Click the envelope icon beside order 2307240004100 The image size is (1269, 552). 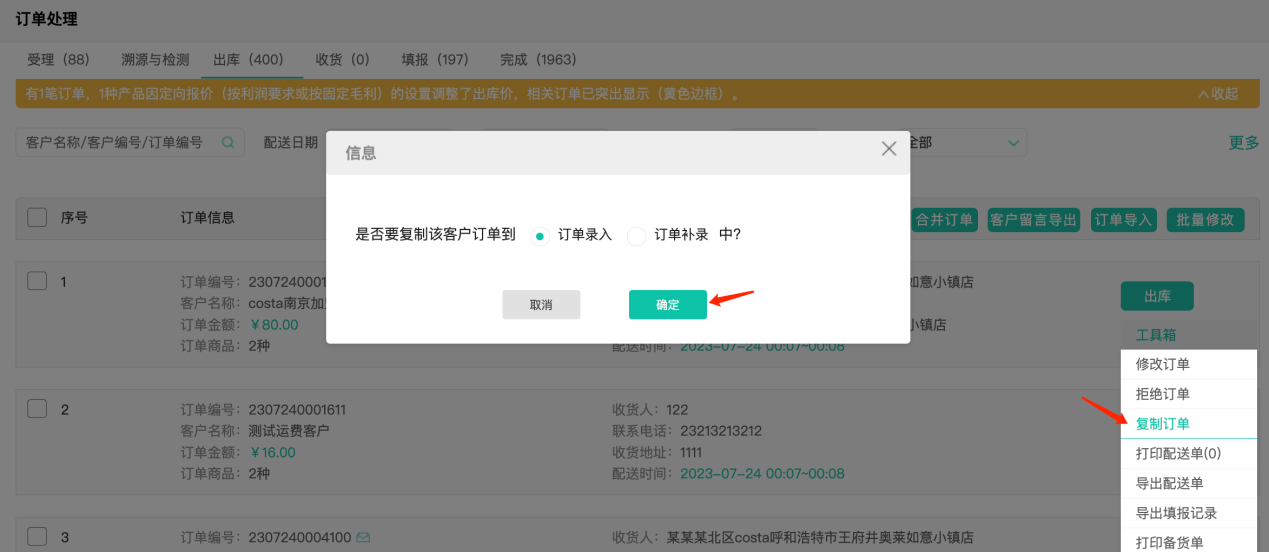tap(363, 538)
